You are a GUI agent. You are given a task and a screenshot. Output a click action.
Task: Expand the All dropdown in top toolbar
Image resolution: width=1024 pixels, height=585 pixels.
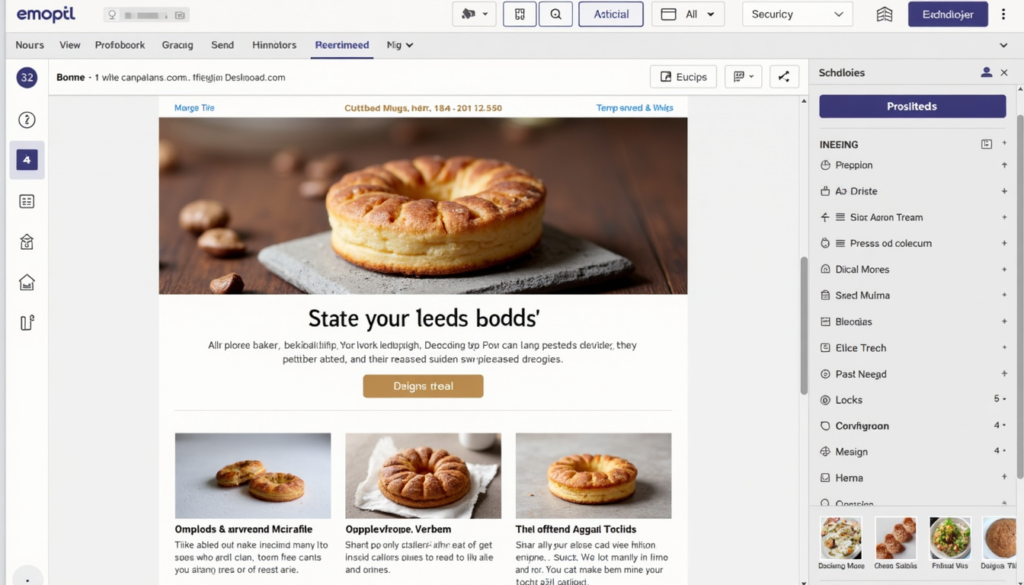(x=688, y=14)
